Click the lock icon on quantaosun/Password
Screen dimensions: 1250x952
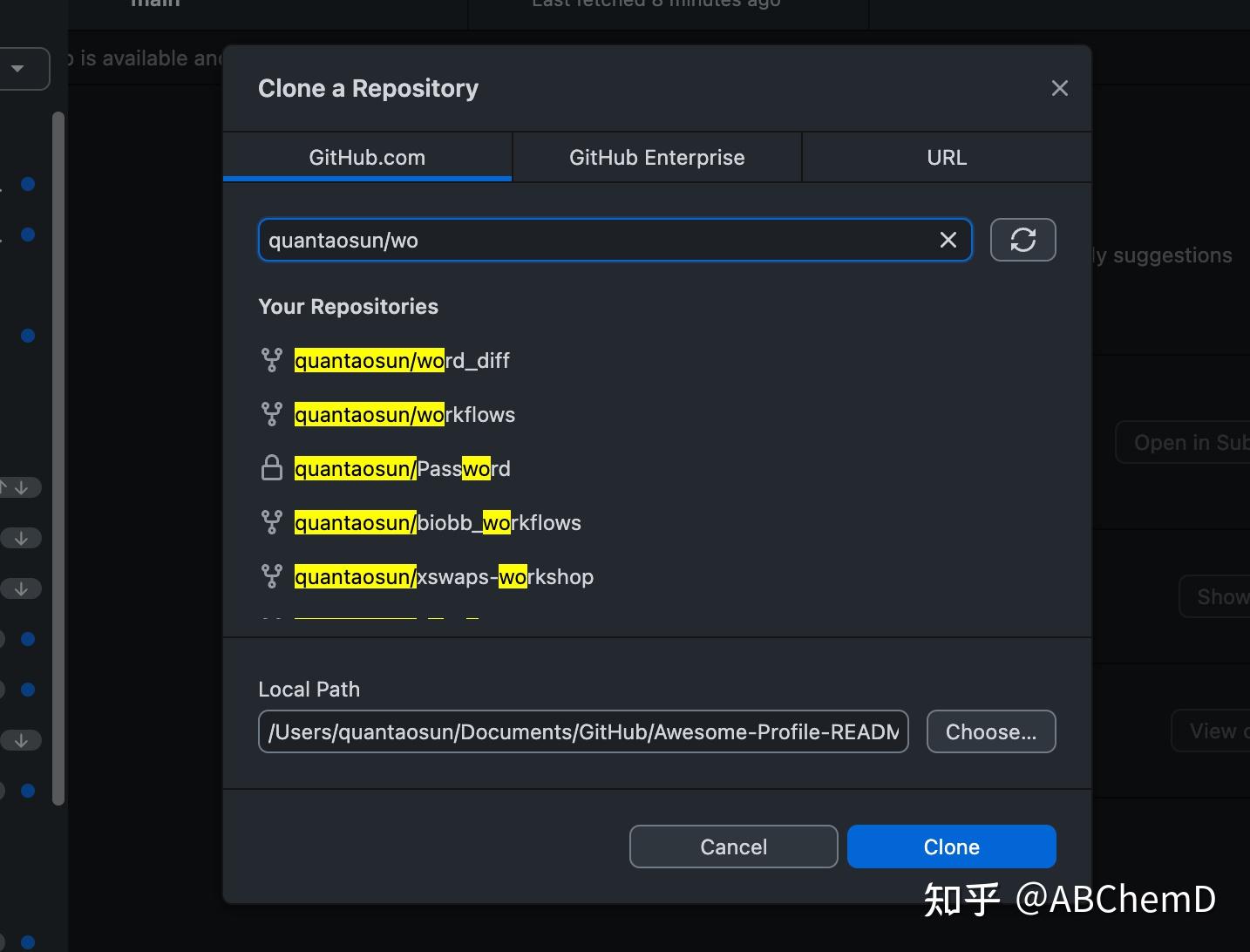click(272, 468)
